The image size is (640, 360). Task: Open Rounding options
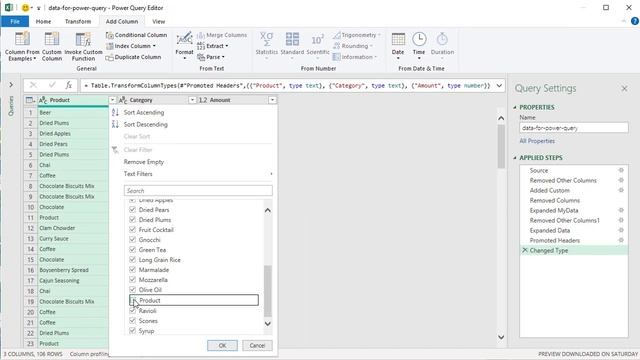pyautogui.click(x=353, y=46)
